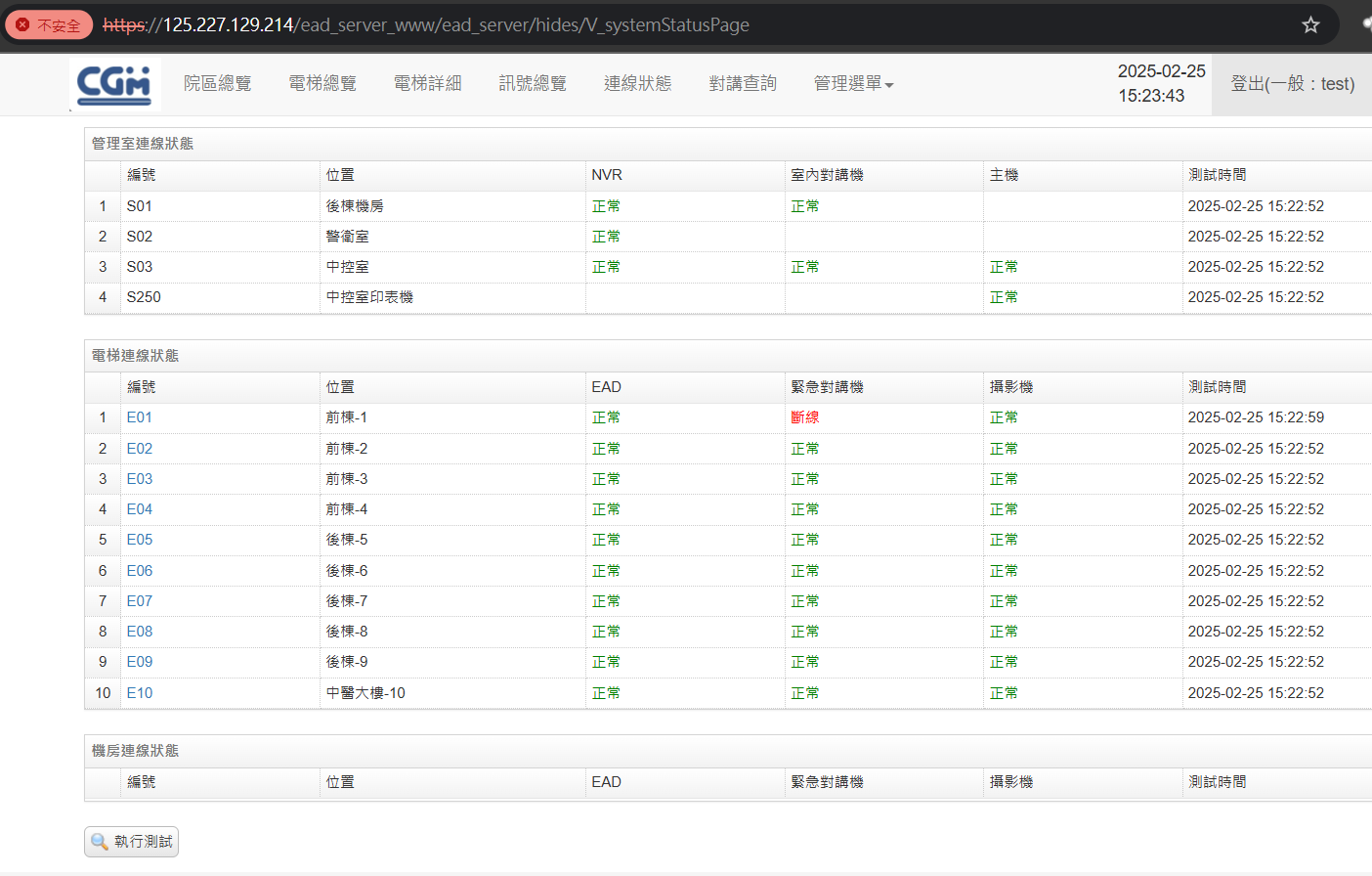Image resolution: width=1372 pixels, height=876 pixels.
Task: Click location 中控室印表機
Action: (x=369, y=297)
